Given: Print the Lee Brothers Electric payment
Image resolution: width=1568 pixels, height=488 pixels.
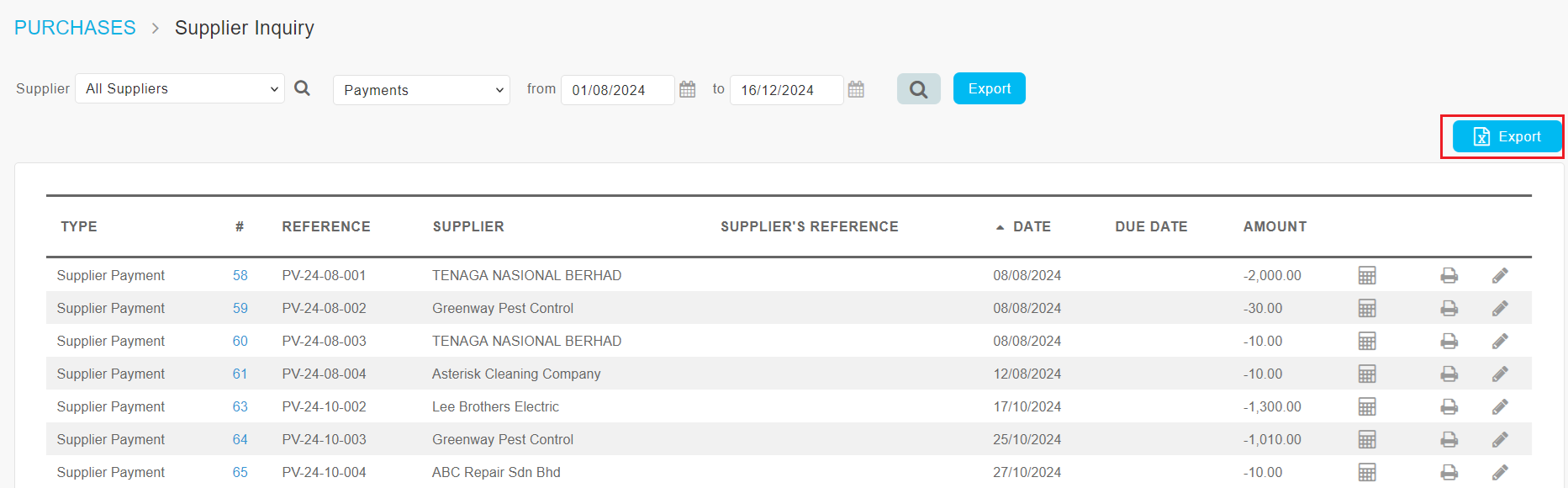Looking at the screenshot, I should (1449, 406).
